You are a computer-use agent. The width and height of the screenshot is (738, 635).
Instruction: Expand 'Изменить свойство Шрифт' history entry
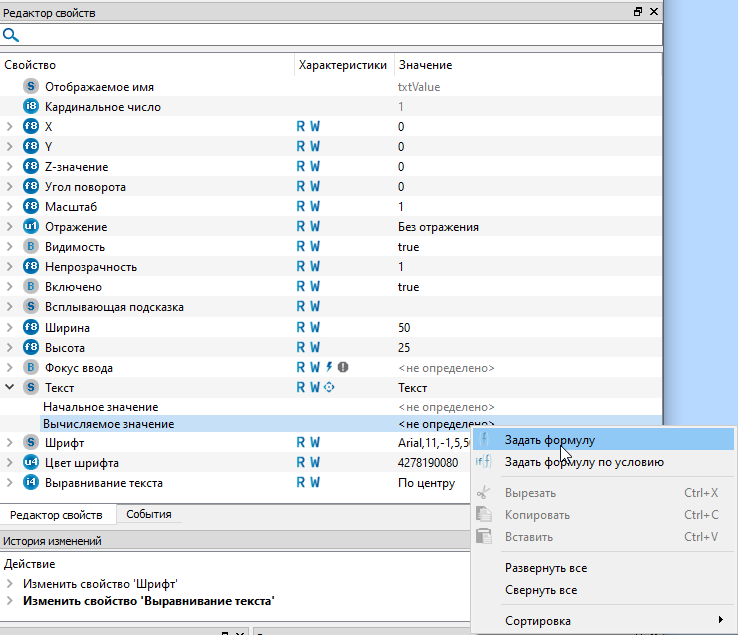9,583
